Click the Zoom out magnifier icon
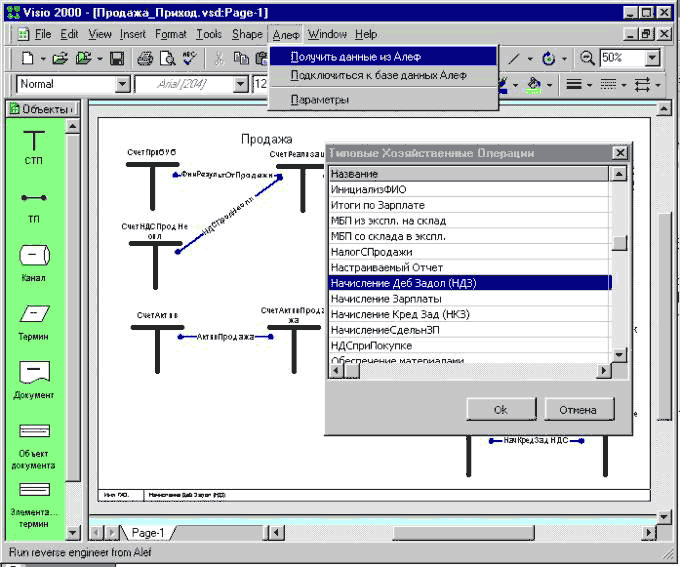680x567 pixels. [587, 58]
